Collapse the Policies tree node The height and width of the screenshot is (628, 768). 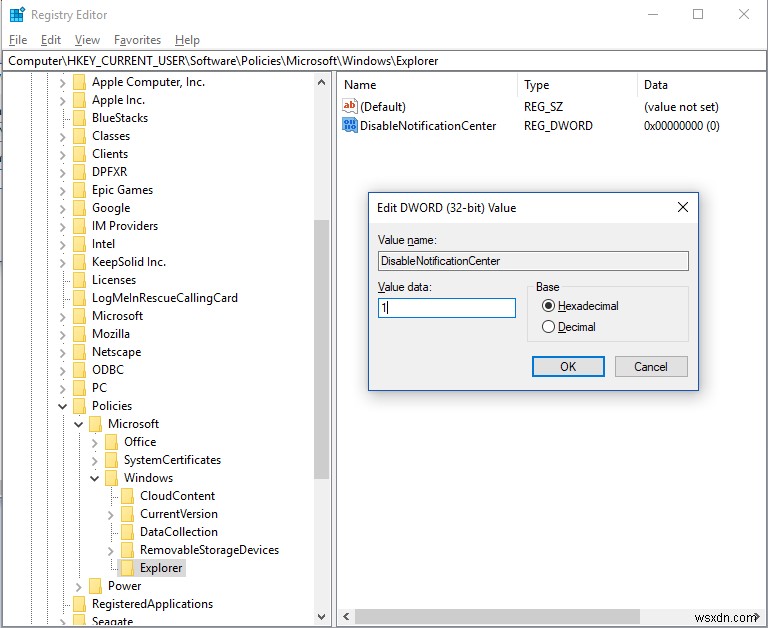pos(62,406)
